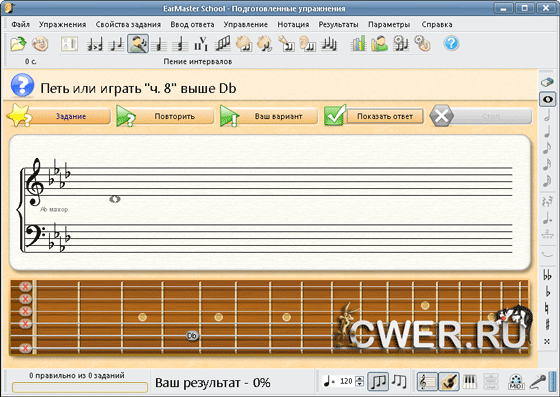
Task: Click the tutor face icon
Action: pyautogui.click(x=40, y=44)
